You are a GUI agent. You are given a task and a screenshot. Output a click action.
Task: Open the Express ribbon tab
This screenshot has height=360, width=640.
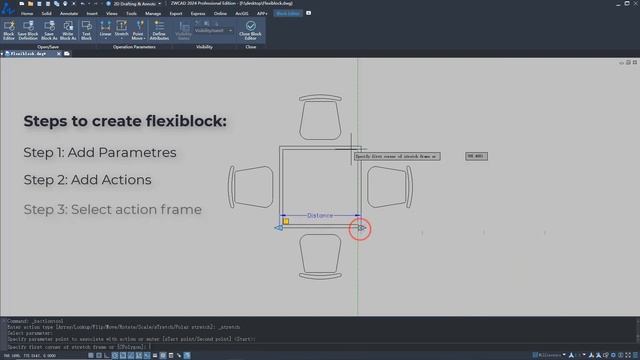pyautogui.click(x=198, y=13)
